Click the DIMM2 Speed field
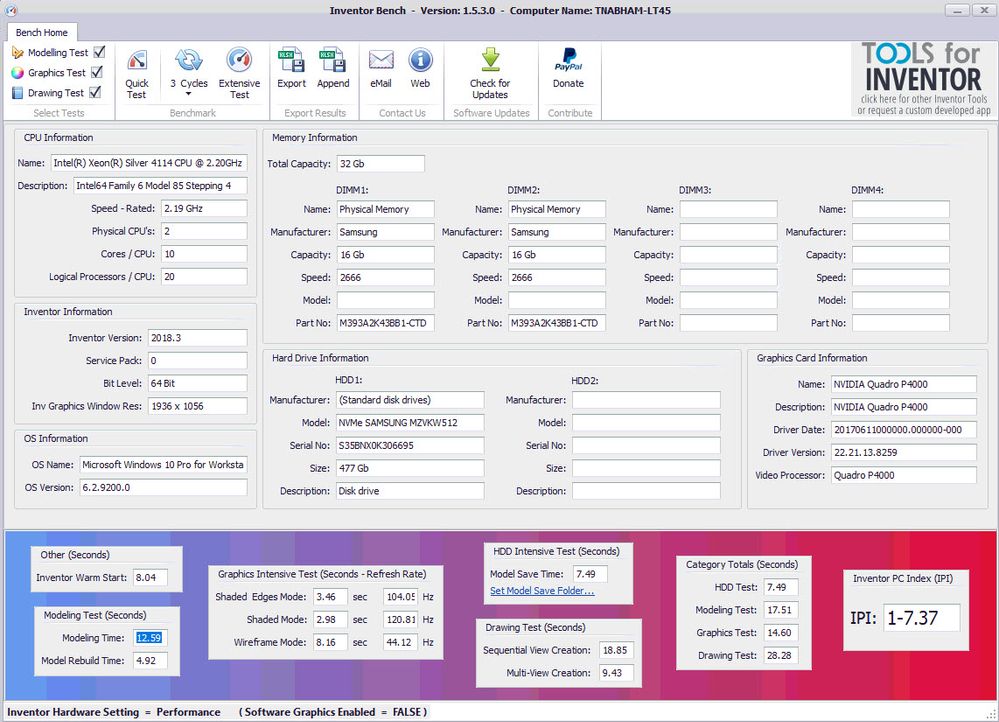The width and height of the screenshot is (999, 722). (x=557, y=278)
